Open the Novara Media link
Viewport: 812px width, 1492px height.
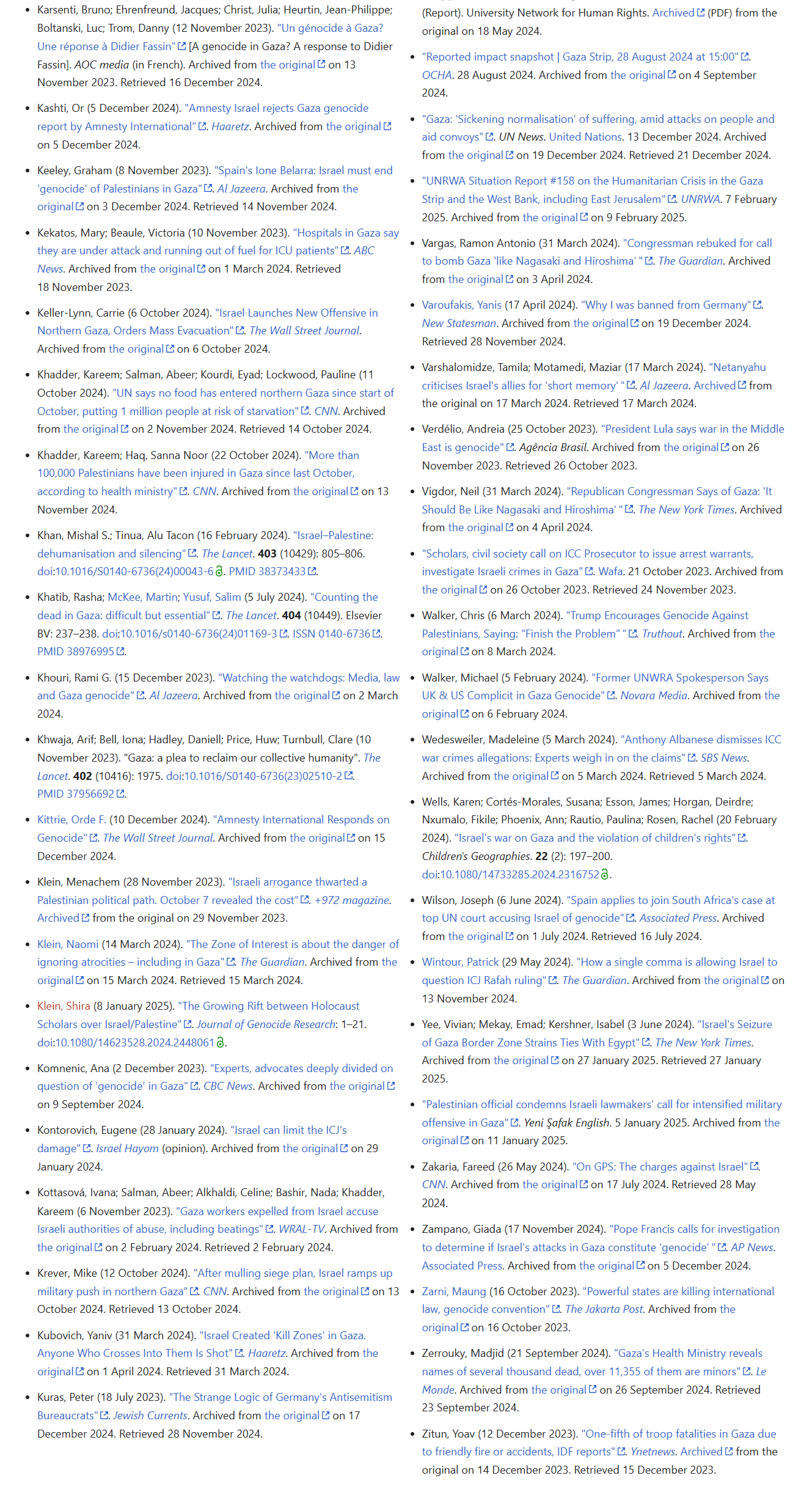point(654,696)
